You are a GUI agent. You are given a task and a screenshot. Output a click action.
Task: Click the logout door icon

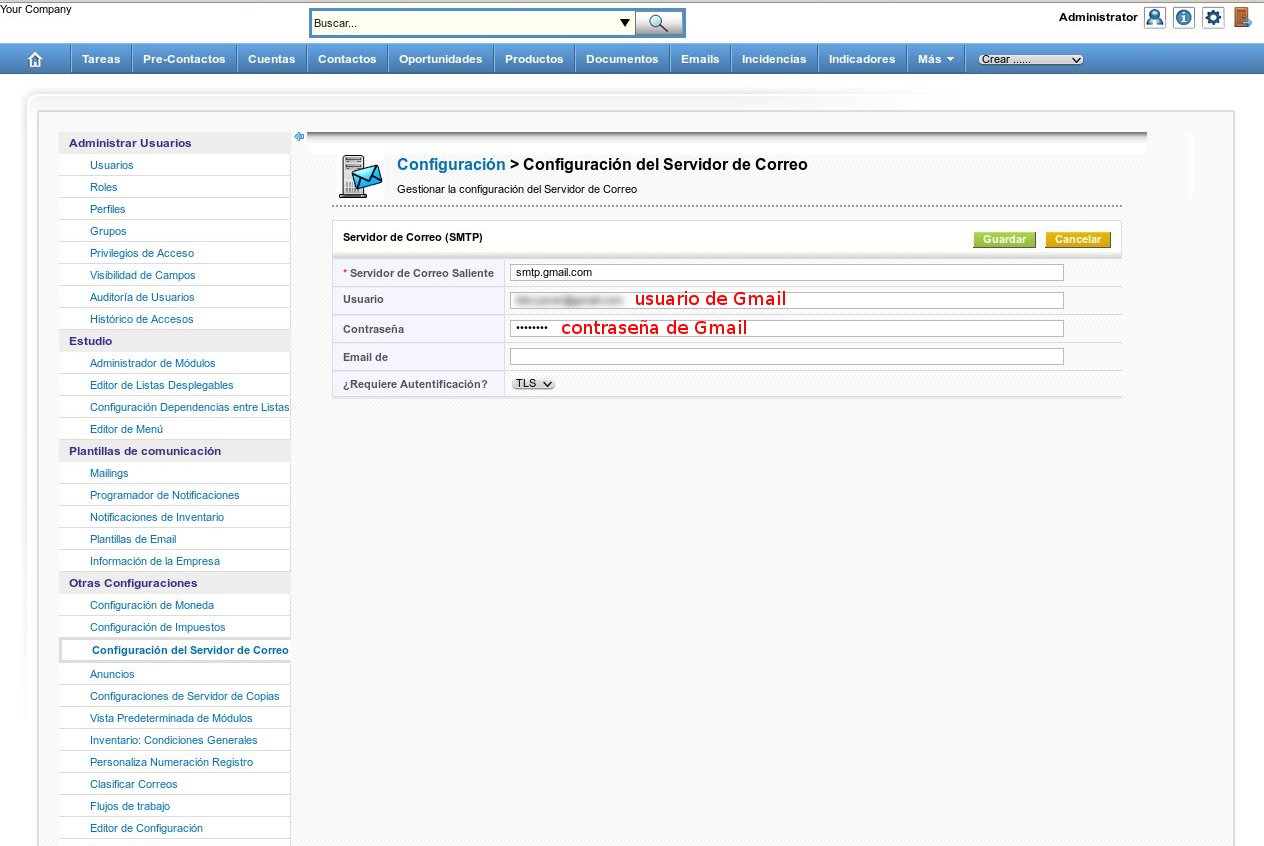1242,18
